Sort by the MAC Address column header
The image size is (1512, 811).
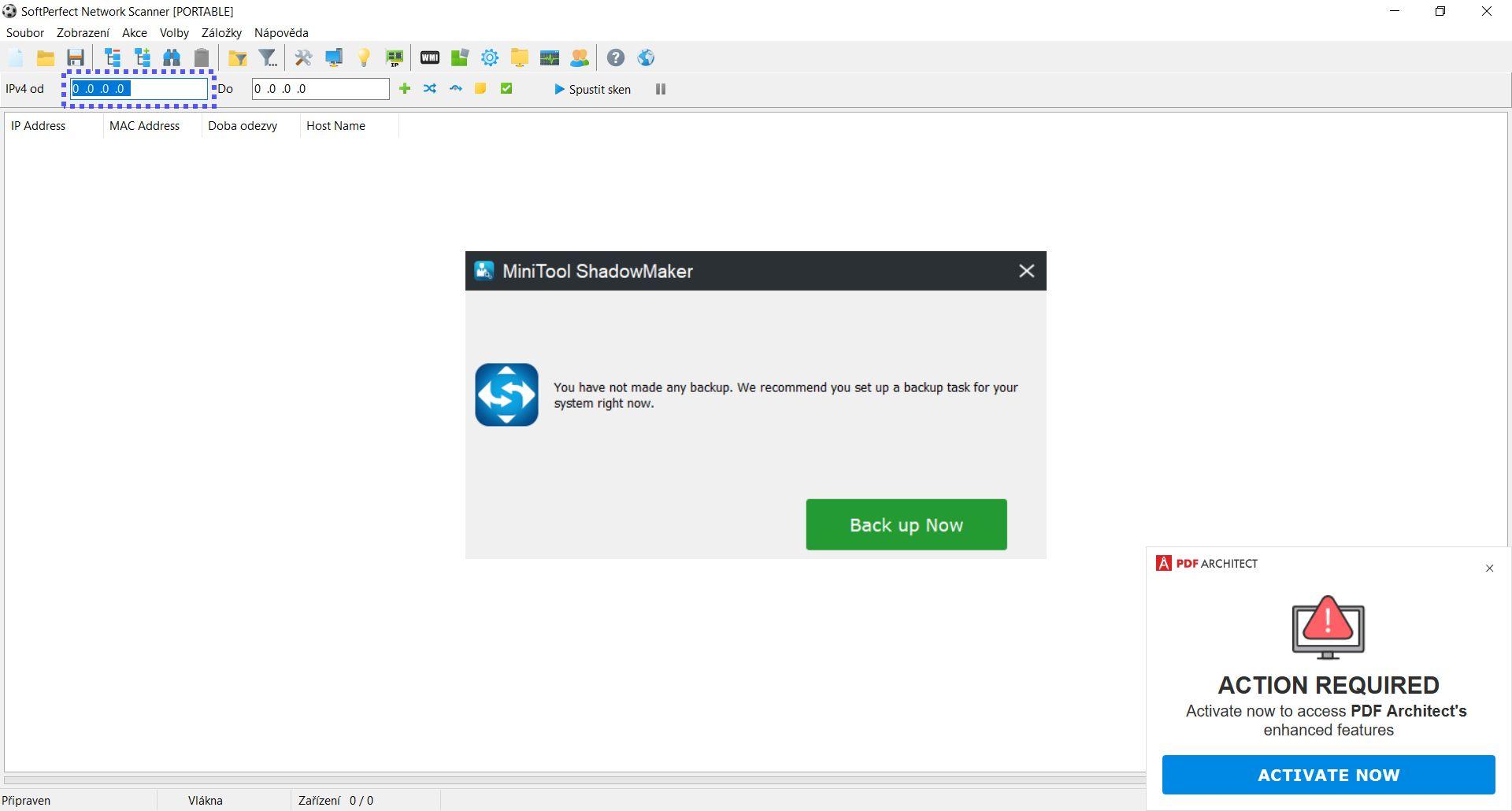point(153,126)
